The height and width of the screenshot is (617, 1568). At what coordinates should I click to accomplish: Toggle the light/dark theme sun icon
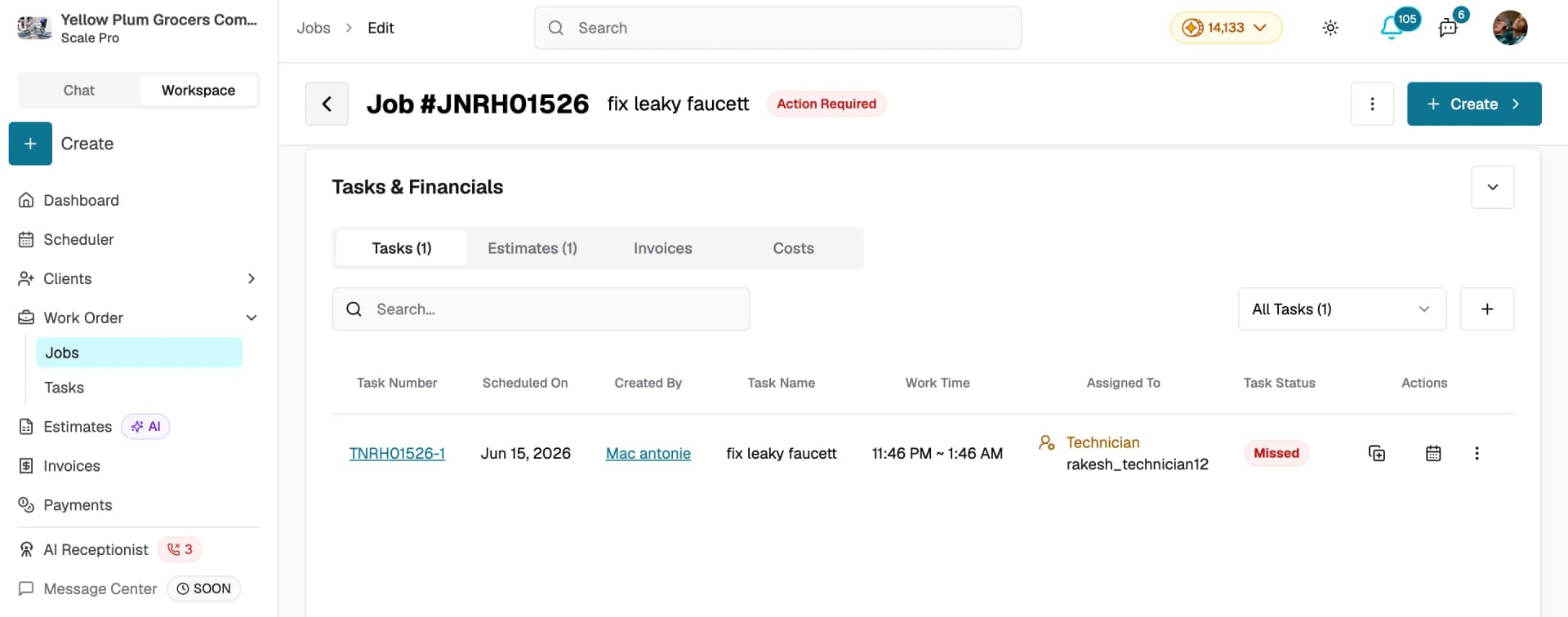pyautogui.click(x=1330, y=28)
